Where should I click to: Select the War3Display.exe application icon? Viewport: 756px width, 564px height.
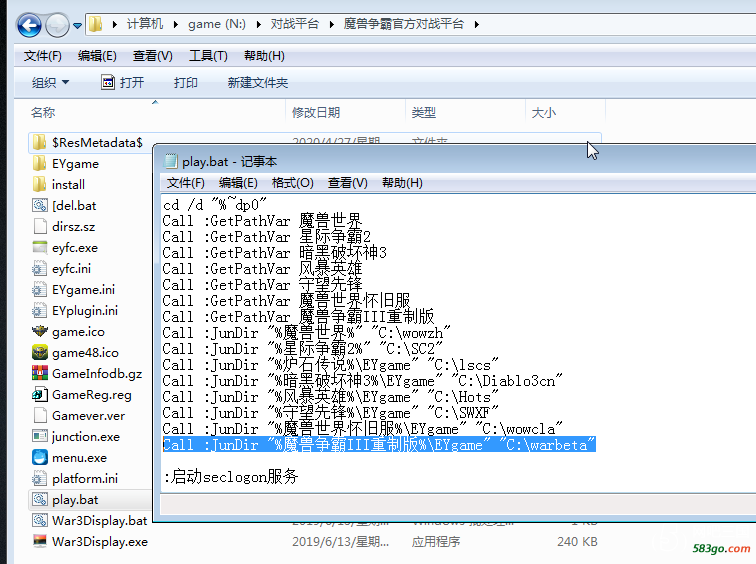(x=40, y=541)
